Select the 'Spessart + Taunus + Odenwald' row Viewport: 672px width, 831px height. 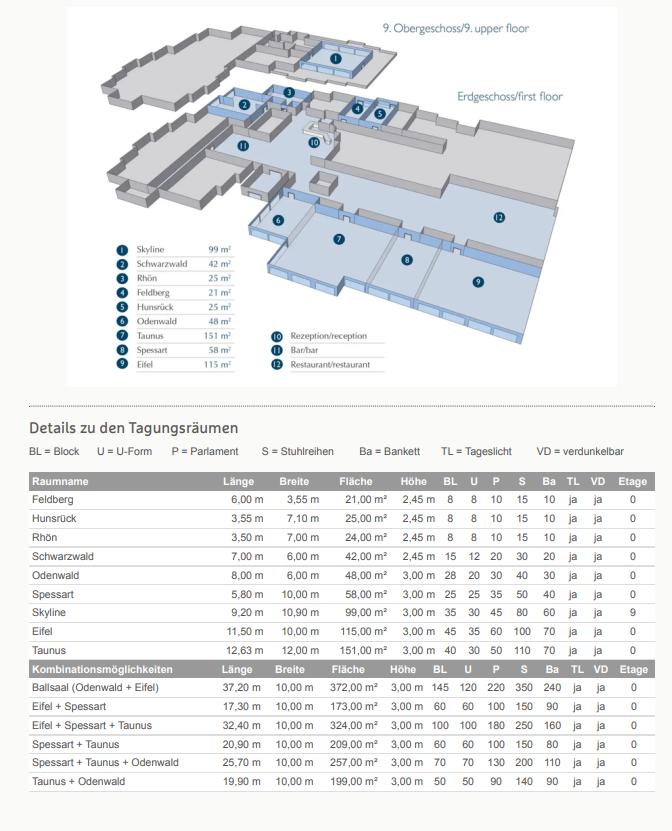pos(342,763)
